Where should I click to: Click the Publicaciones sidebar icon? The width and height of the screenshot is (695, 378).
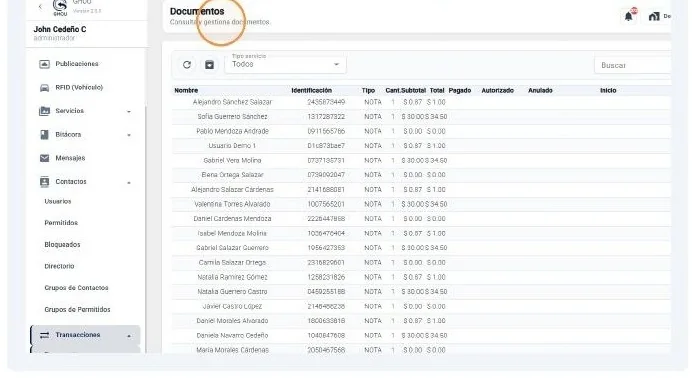(x=44, y=64)
